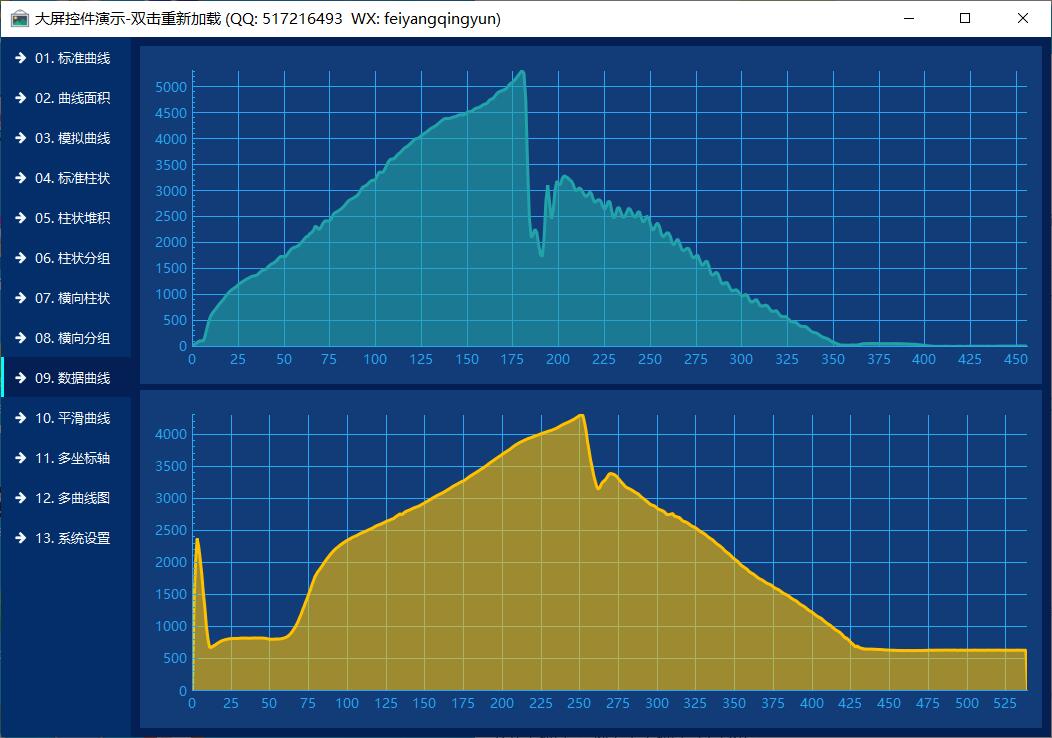The image size is (1052, 738).
Task: Select the 07. 横向柱状 menu item
Action: tap(72, 298)
